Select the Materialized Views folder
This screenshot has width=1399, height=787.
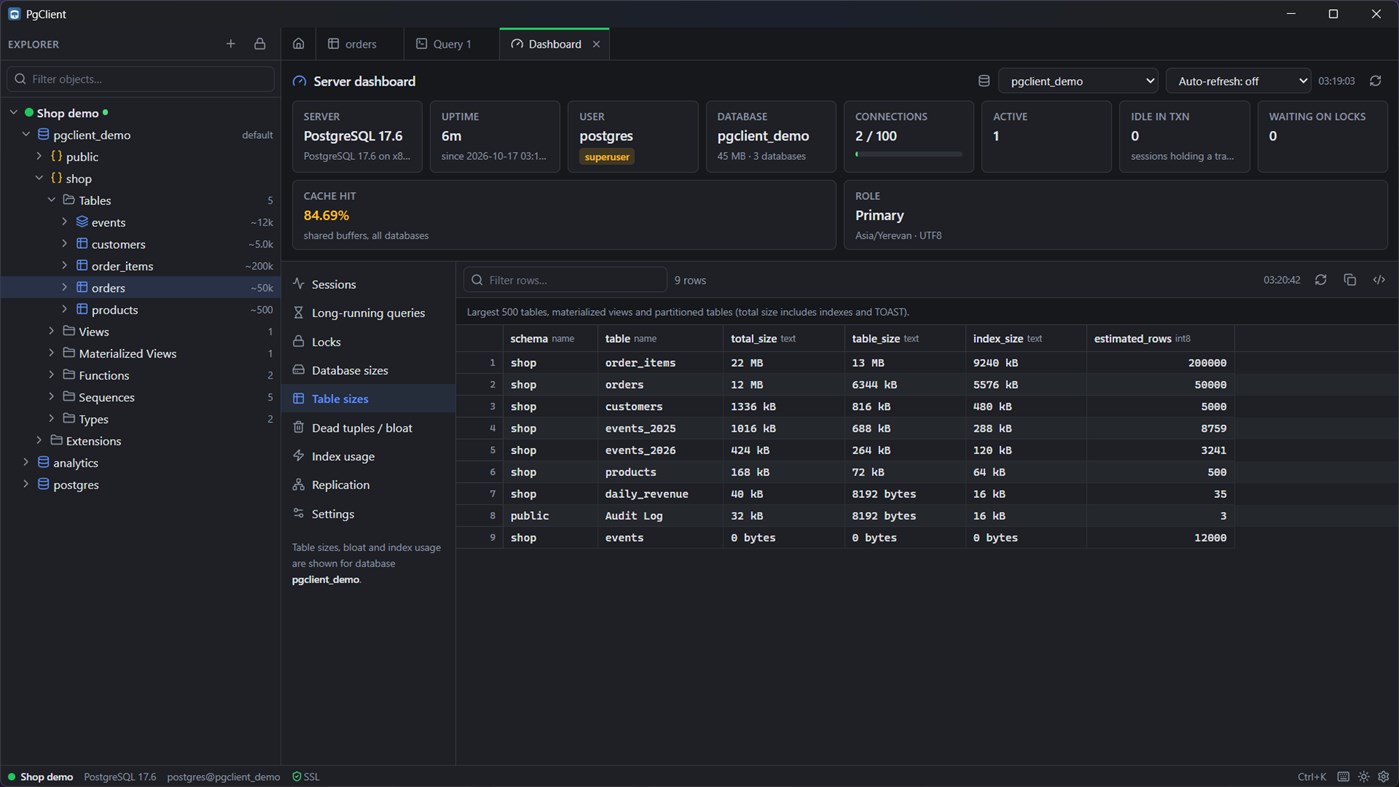tap(140, 354)
